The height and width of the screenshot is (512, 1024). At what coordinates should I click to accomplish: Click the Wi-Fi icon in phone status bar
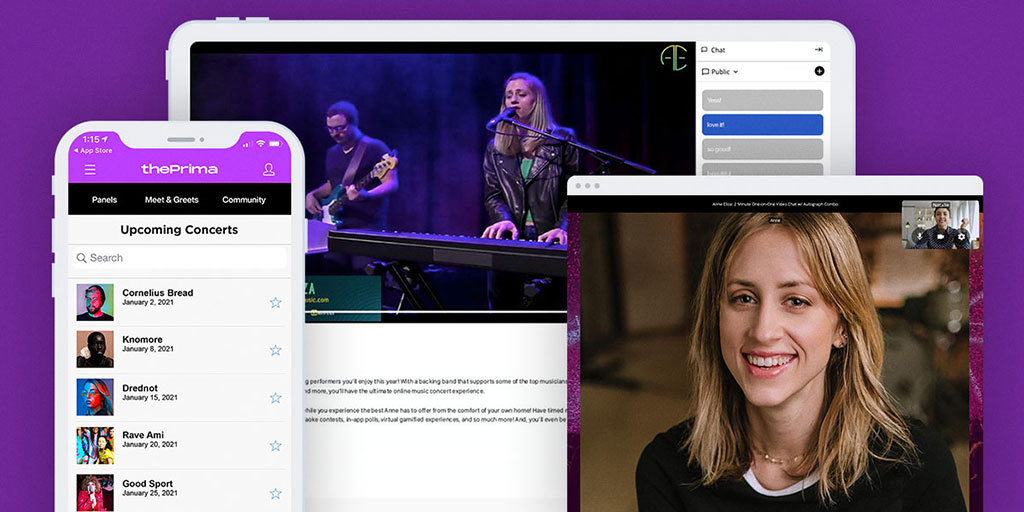point(261,143)
